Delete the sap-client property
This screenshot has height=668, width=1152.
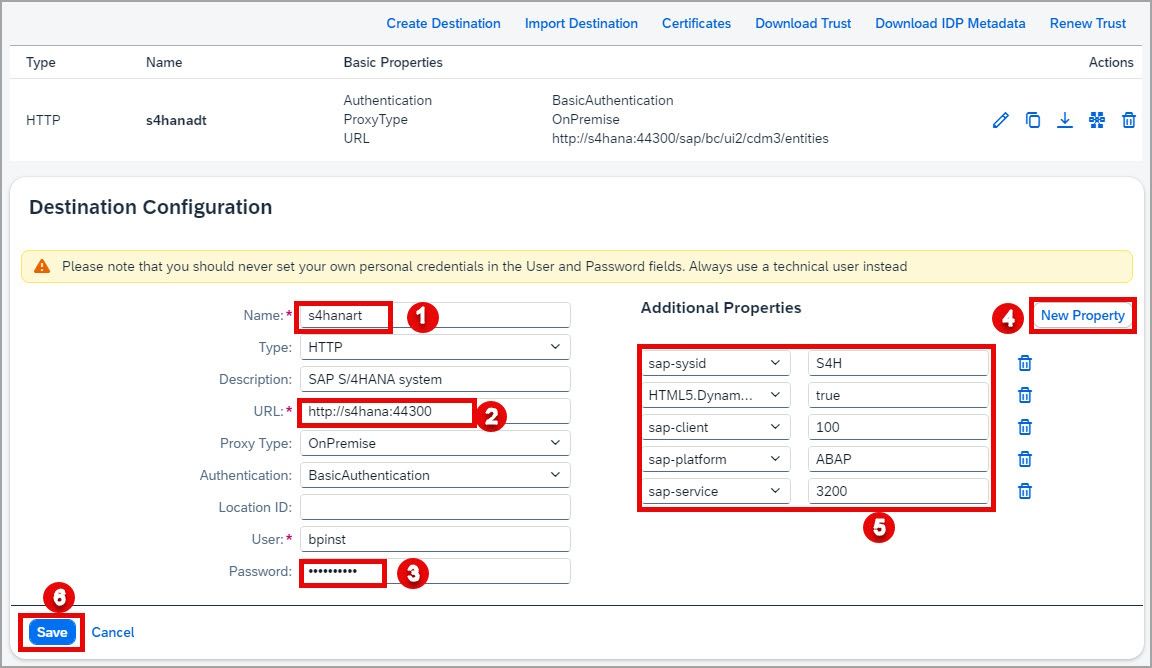click(1025, 427)
